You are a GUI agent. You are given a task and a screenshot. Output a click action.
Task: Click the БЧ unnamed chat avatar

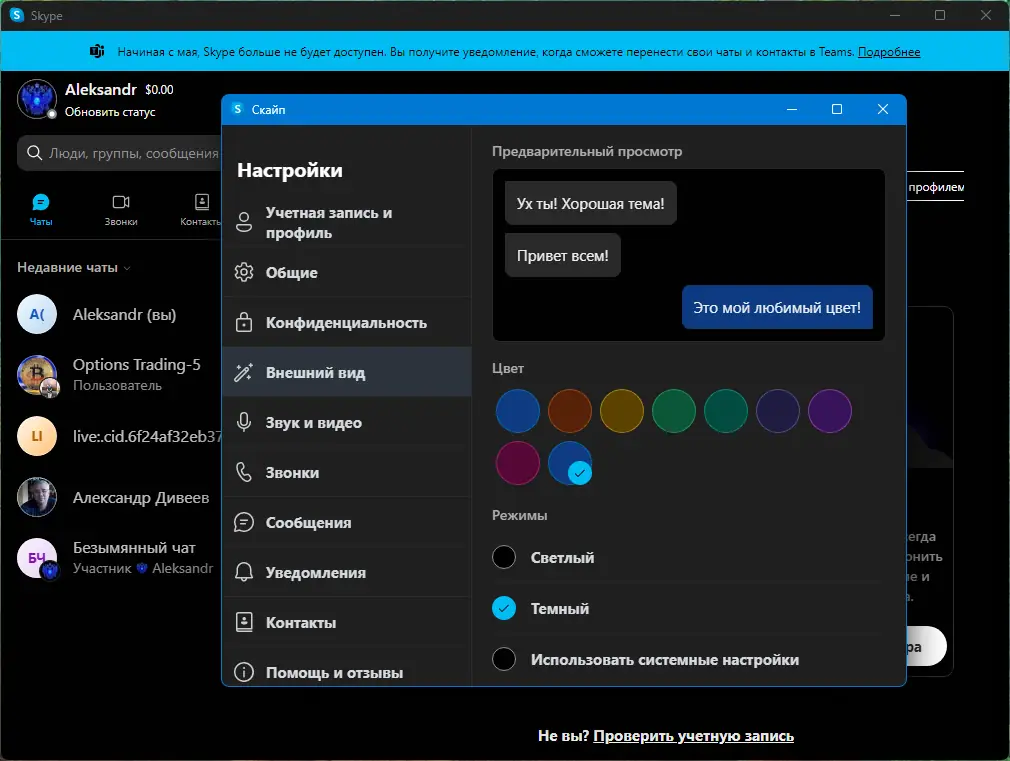click(37, 558)
